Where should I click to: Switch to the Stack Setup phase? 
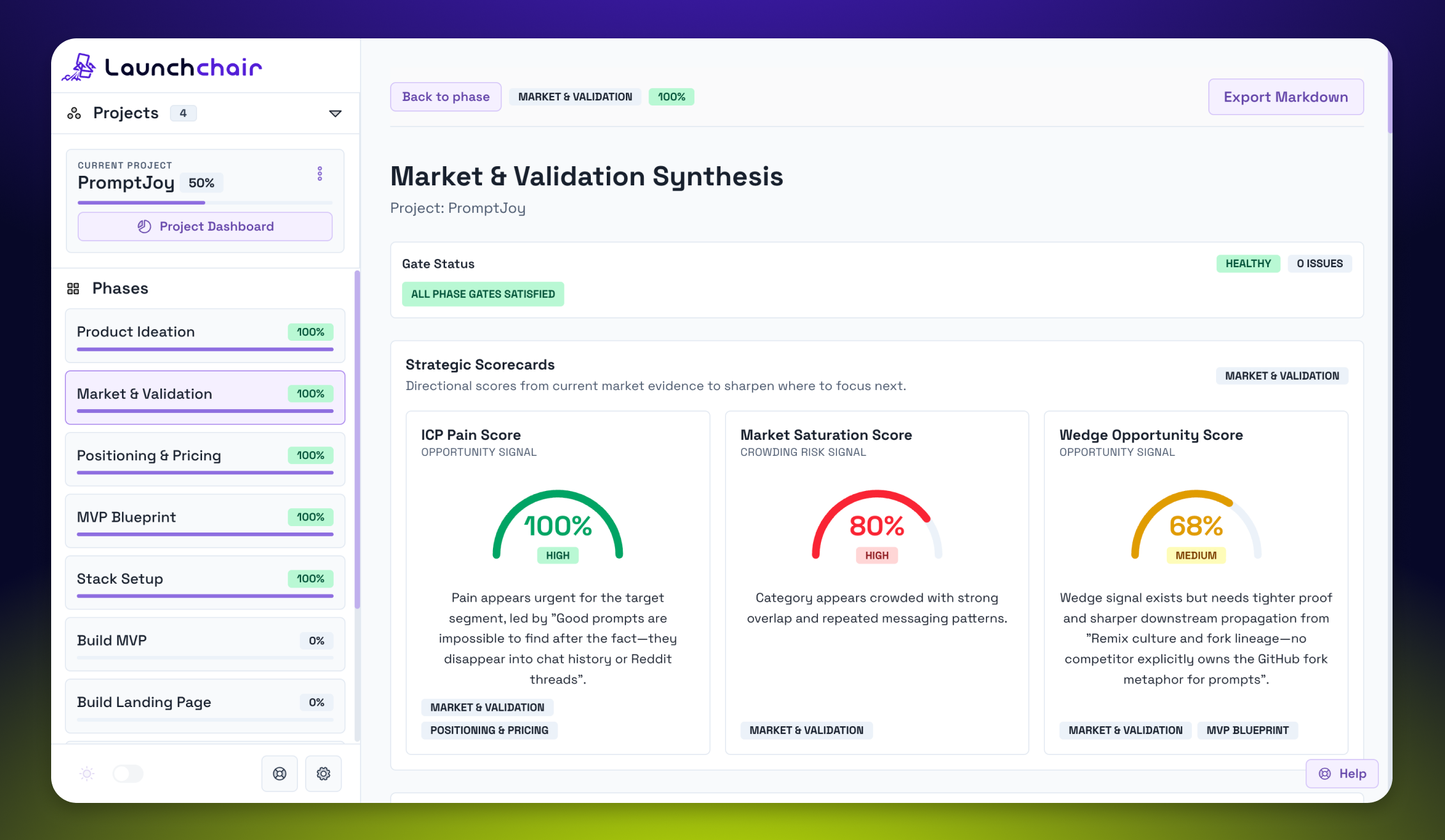coord(204,582)
